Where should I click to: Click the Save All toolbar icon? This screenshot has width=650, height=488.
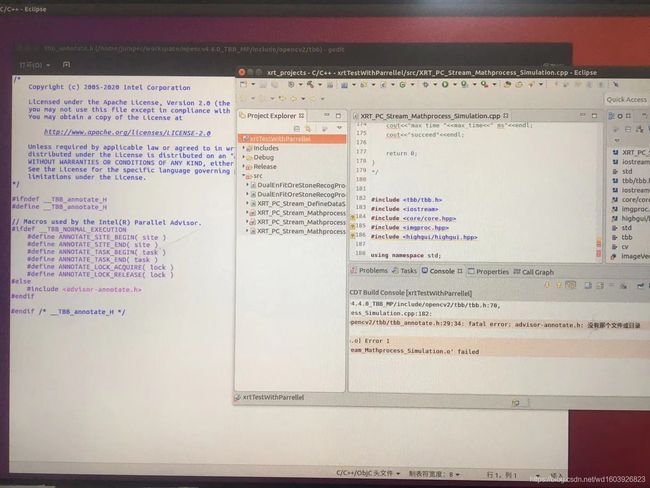coord(274,85)
